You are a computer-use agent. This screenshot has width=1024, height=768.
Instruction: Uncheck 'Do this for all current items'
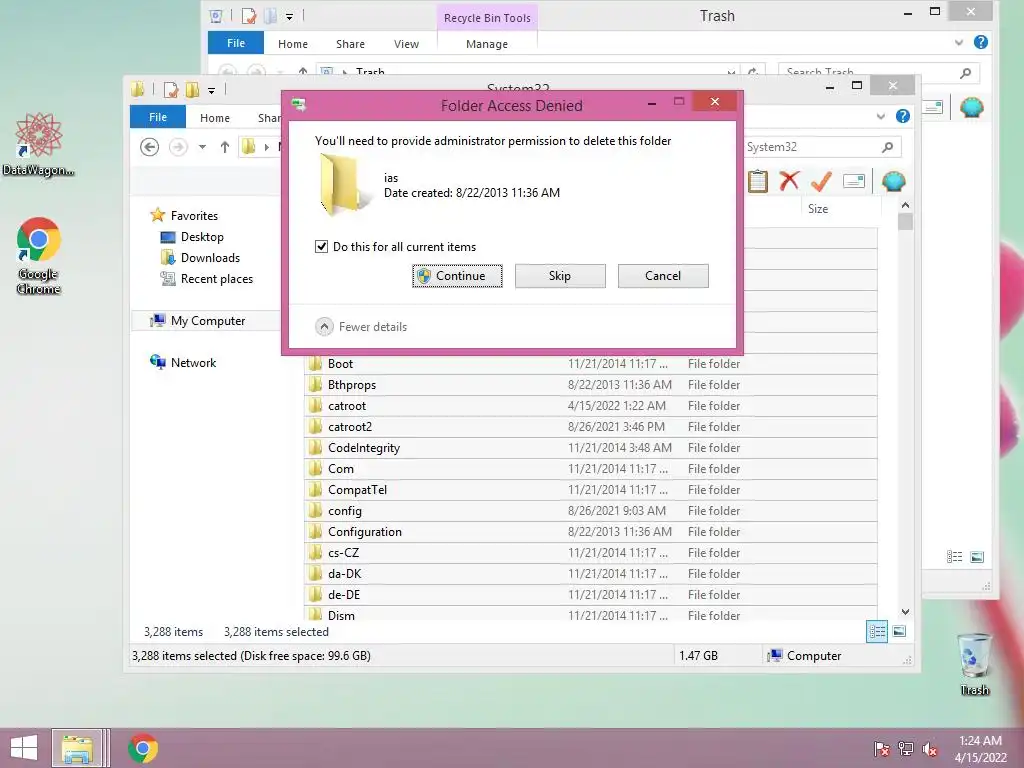click(x=321, y=246)
